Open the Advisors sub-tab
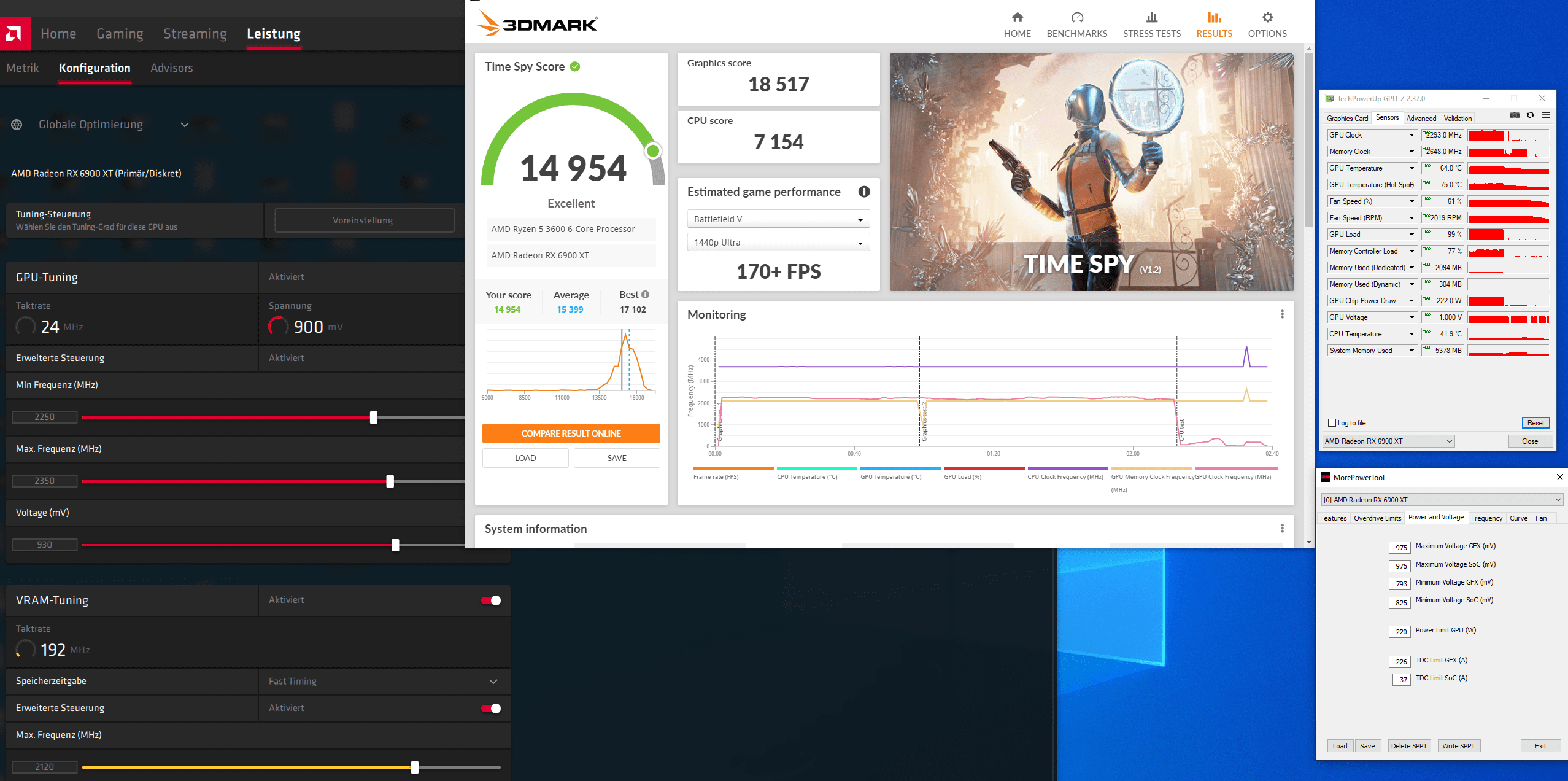 pos(172,68)
